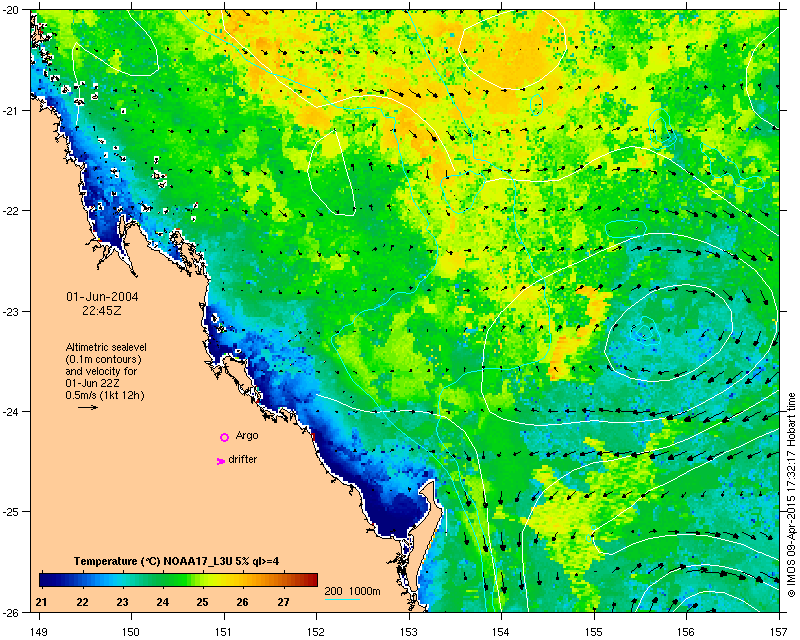Click the magenta Argo circle marker in legend
Viewport: 800px width, 640px height.
pyautogui.click(x=224, y=437)
